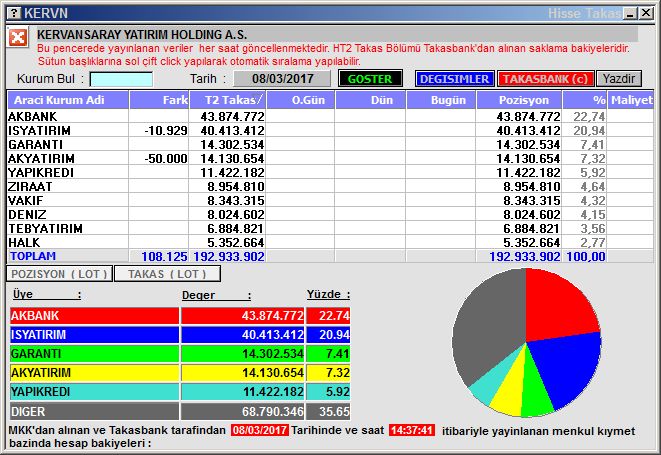Switch to TAKAS ( LOT ) tab

click(x=167, y=274)
